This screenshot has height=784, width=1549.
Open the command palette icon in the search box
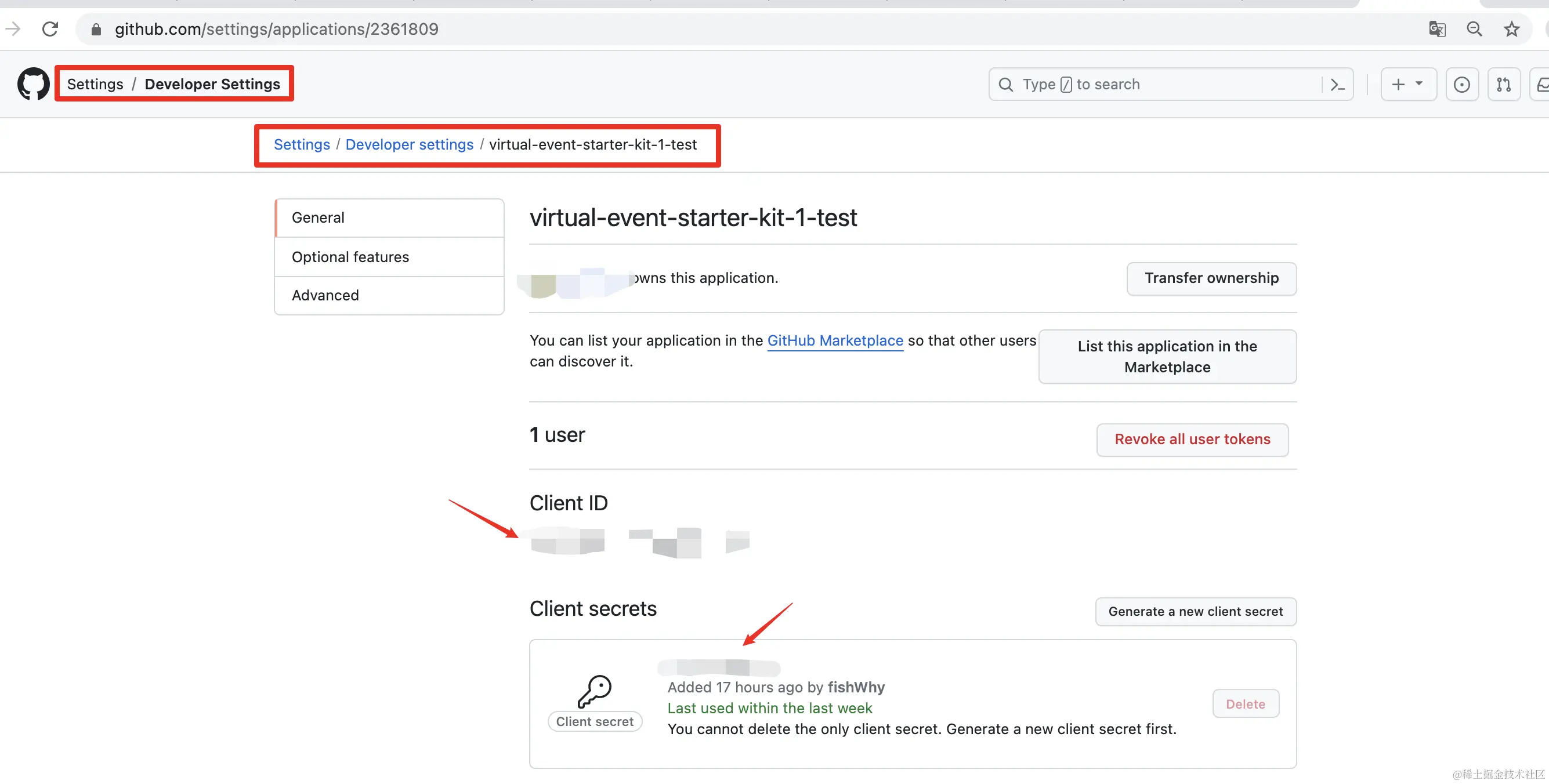(x=1337, y=85)
